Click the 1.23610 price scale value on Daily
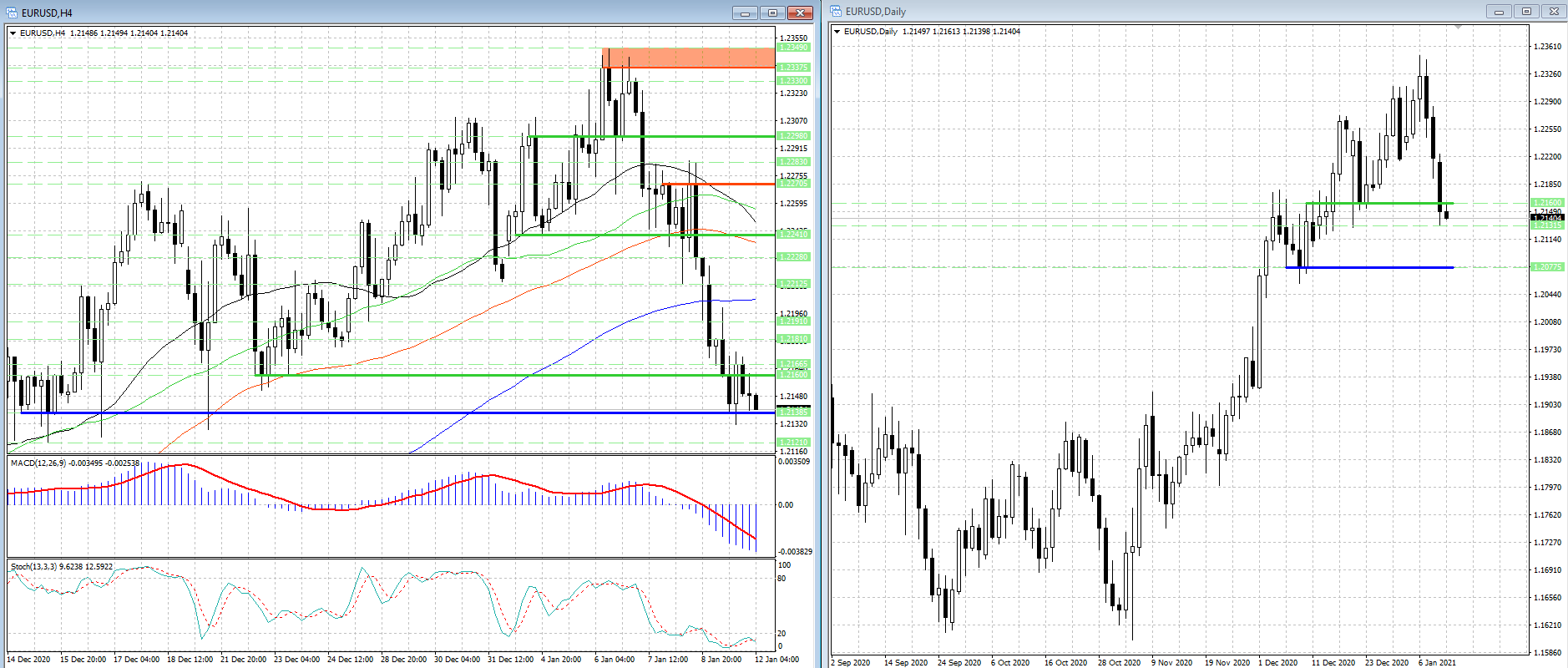The width and height of the screenshot is (1568, 668). point(1548,47)
